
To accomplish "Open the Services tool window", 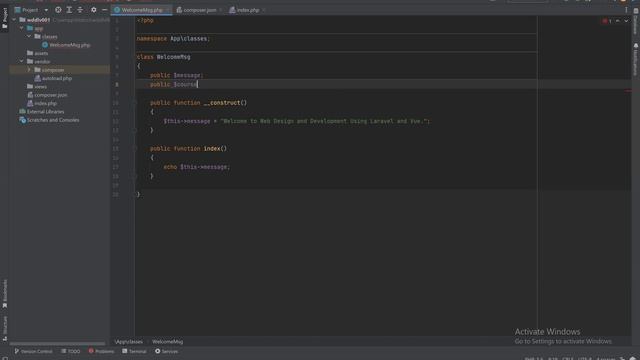I will coord(166,351).
